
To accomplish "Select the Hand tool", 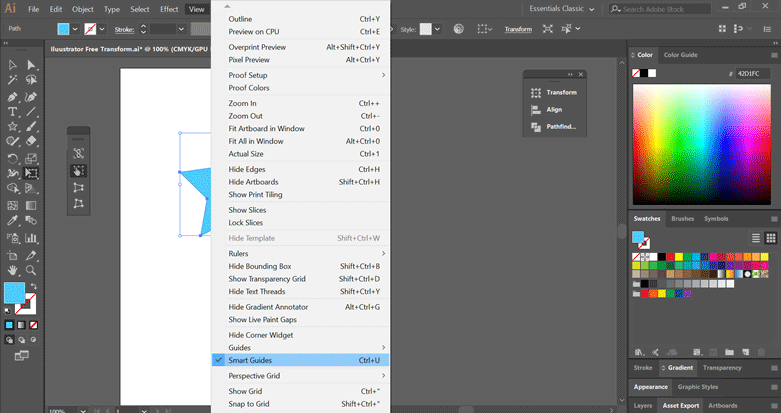I will (x=12, y=271).
